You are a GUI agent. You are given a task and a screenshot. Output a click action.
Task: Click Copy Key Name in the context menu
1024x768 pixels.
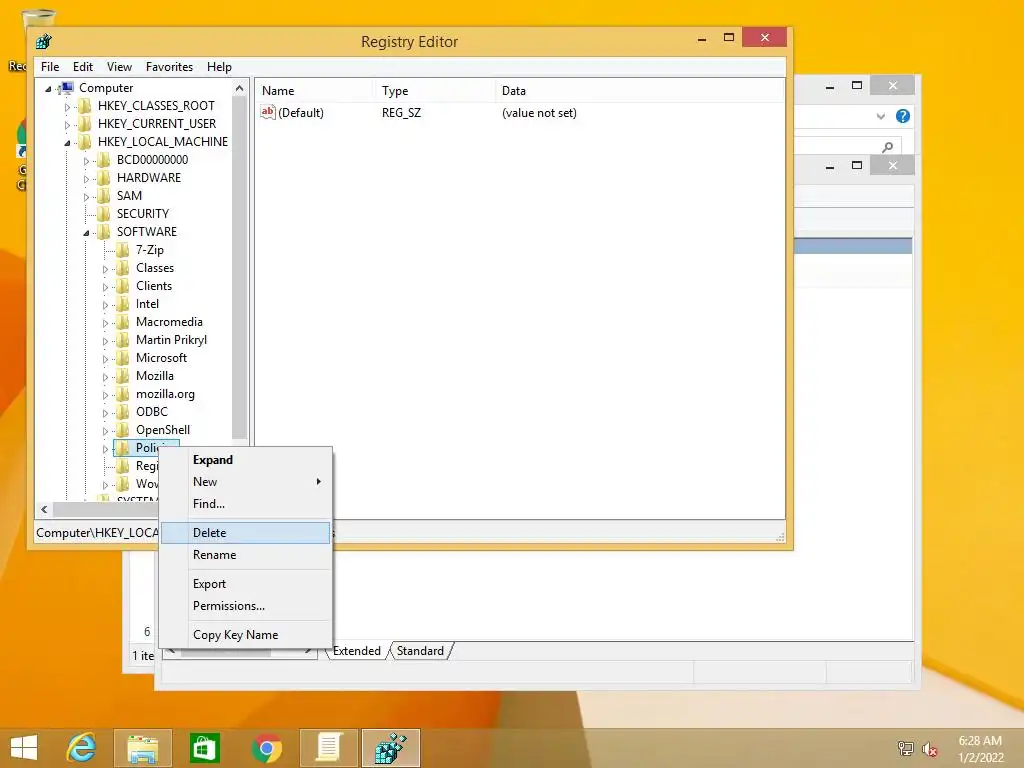coord(246,635)
